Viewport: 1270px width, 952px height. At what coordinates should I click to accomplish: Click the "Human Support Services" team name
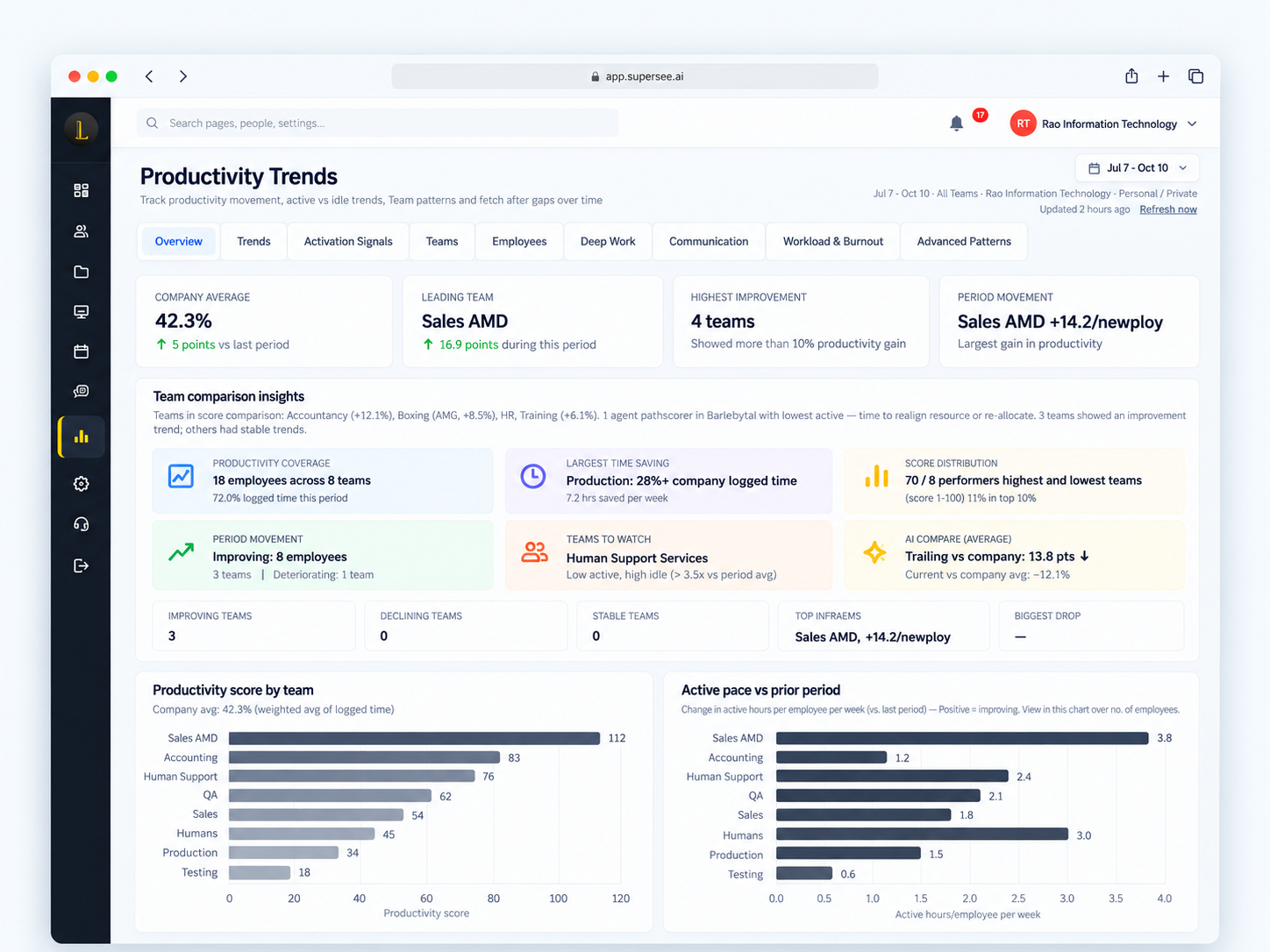(x=637, y=558)
